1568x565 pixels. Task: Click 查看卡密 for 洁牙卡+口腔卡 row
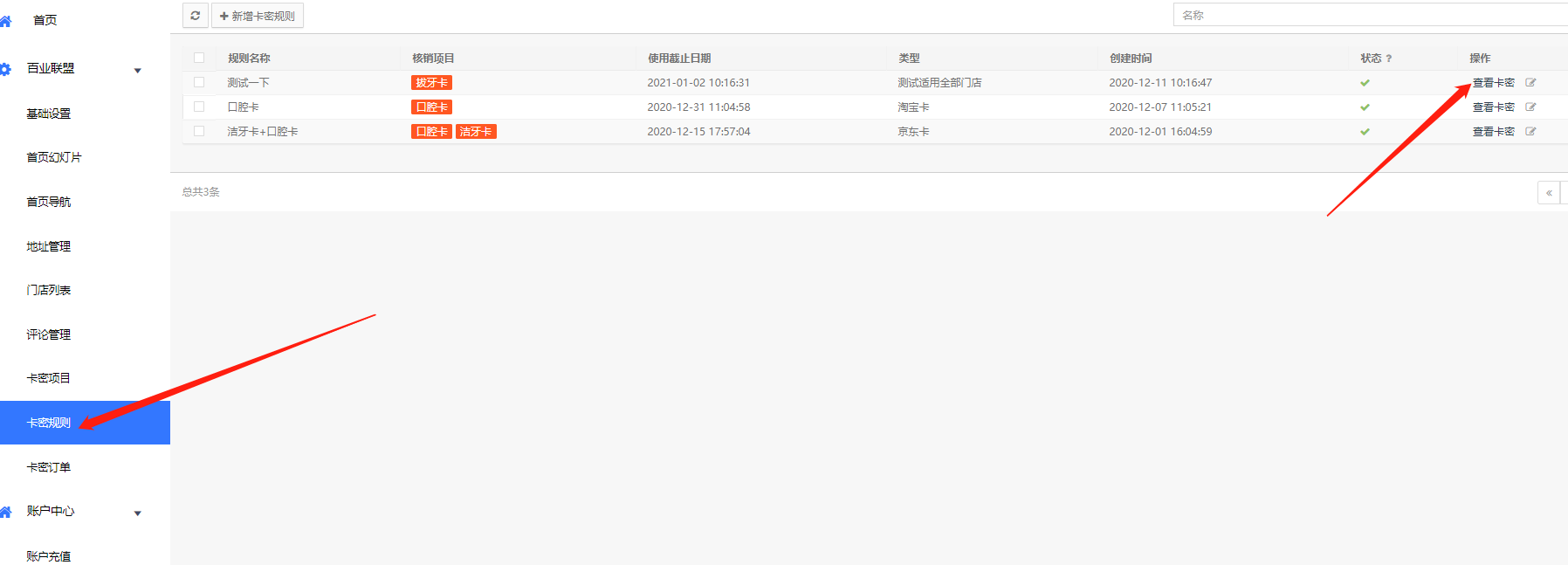point(1494,131)
